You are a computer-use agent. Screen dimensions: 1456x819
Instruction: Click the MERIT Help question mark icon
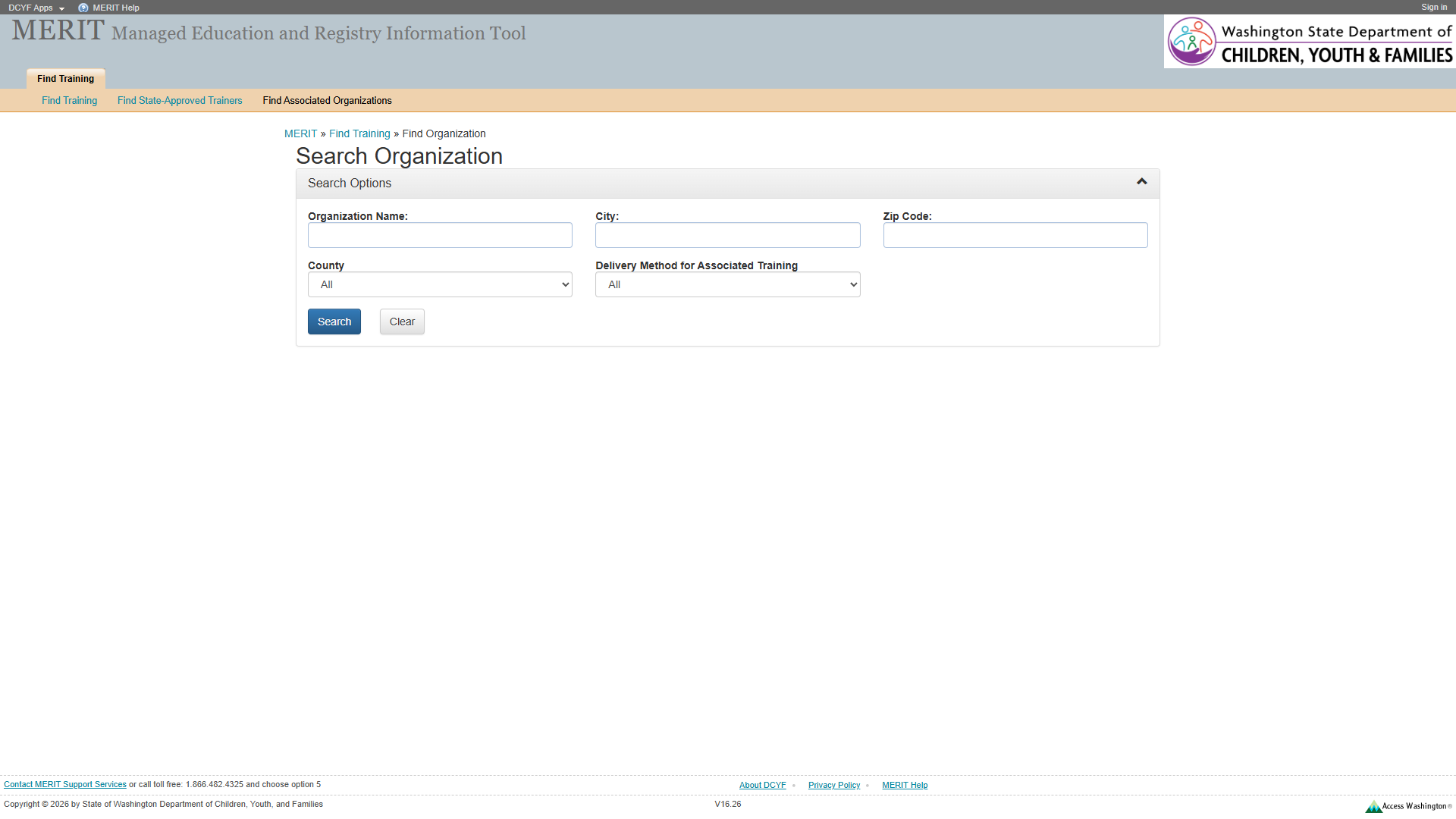coord(83,8)
